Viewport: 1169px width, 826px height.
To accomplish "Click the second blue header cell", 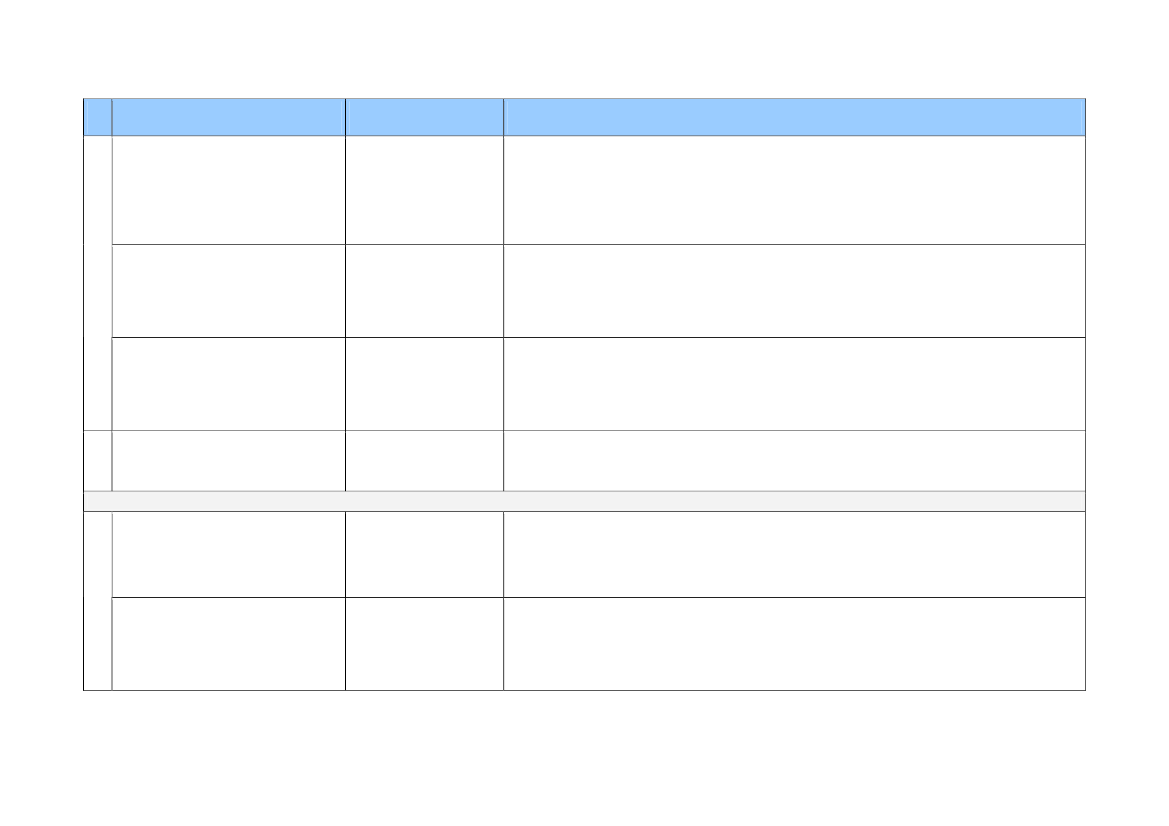I will 229,117.
